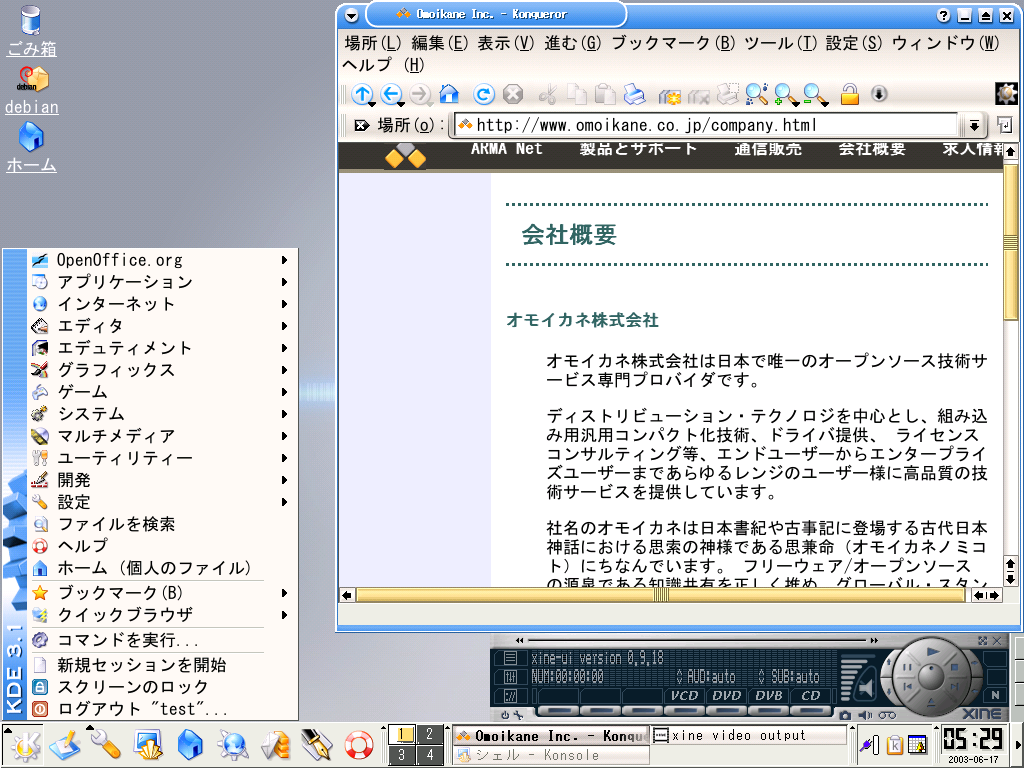Image resolution: width=1024 pixels, height=768 pixels.
Task: Expand the ブックマーク(B) submenu in K menu
Action: pyautogui.click(x=163, y=593)
